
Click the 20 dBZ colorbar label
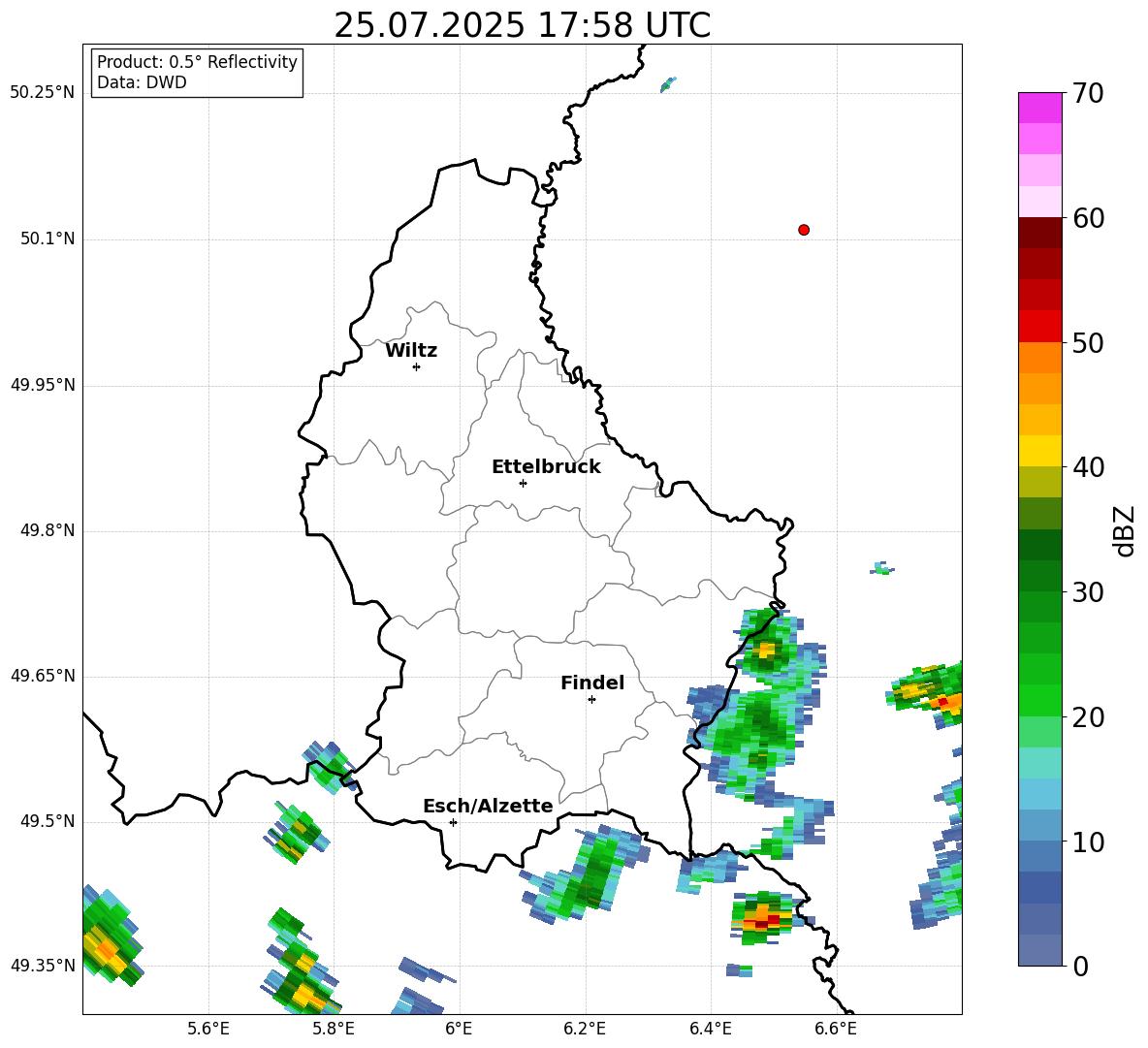(x=1088, y=717)
